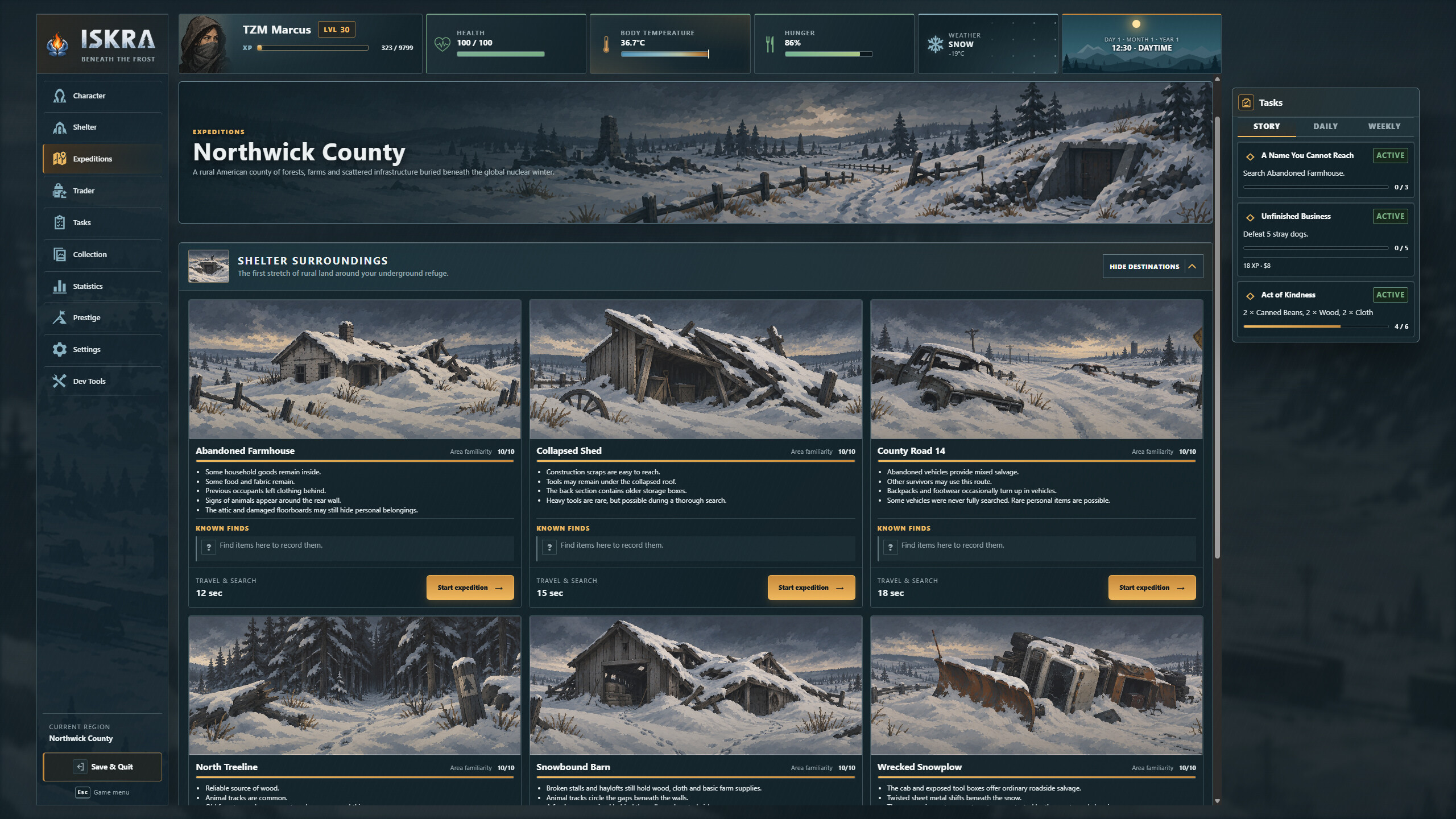
Task: Open the A Name You Cannot Reach task
Action: 1325,169
